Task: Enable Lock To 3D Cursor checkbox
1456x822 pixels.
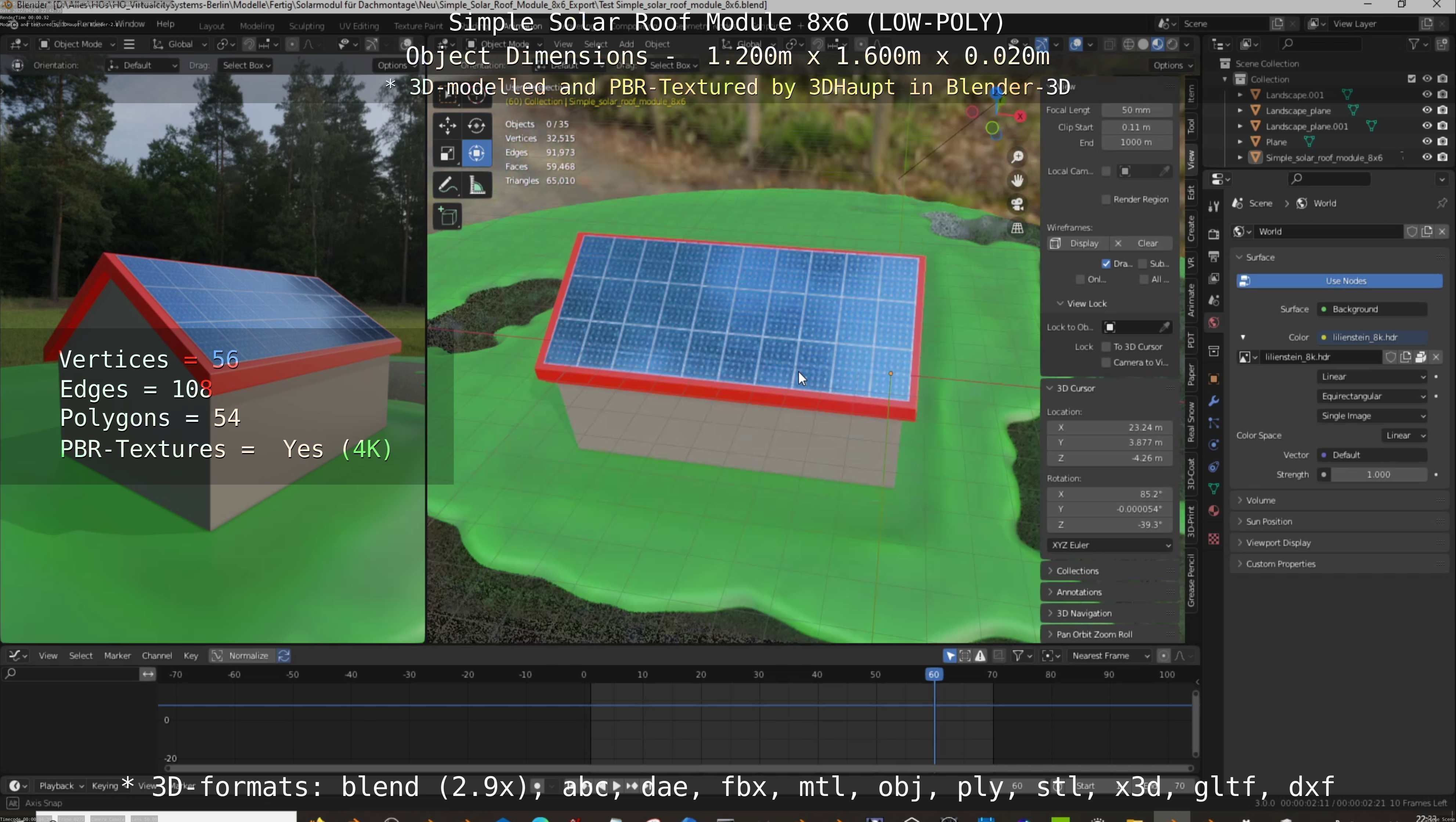Action: (x=1106, y=347)
